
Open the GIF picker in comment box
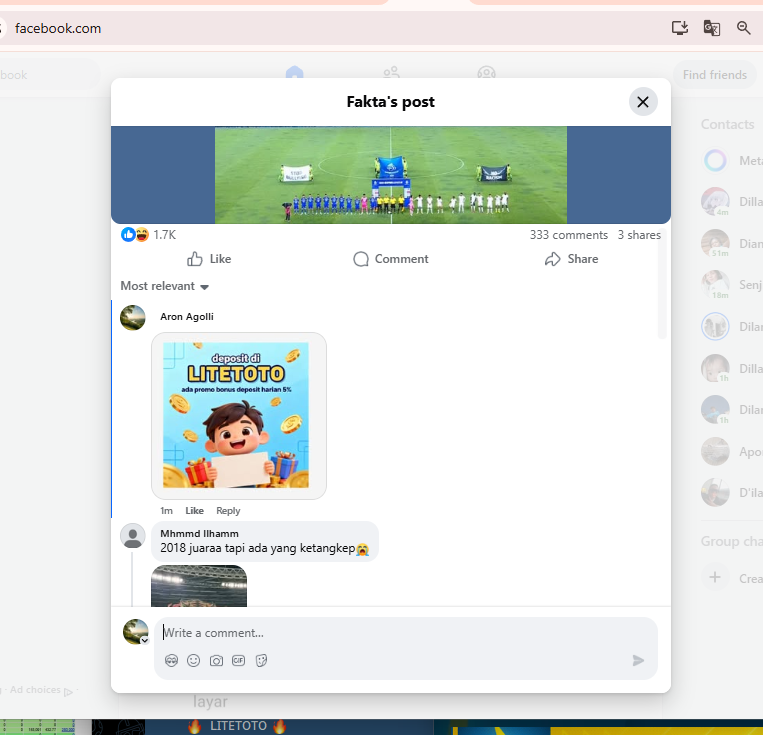pos(238,661)
